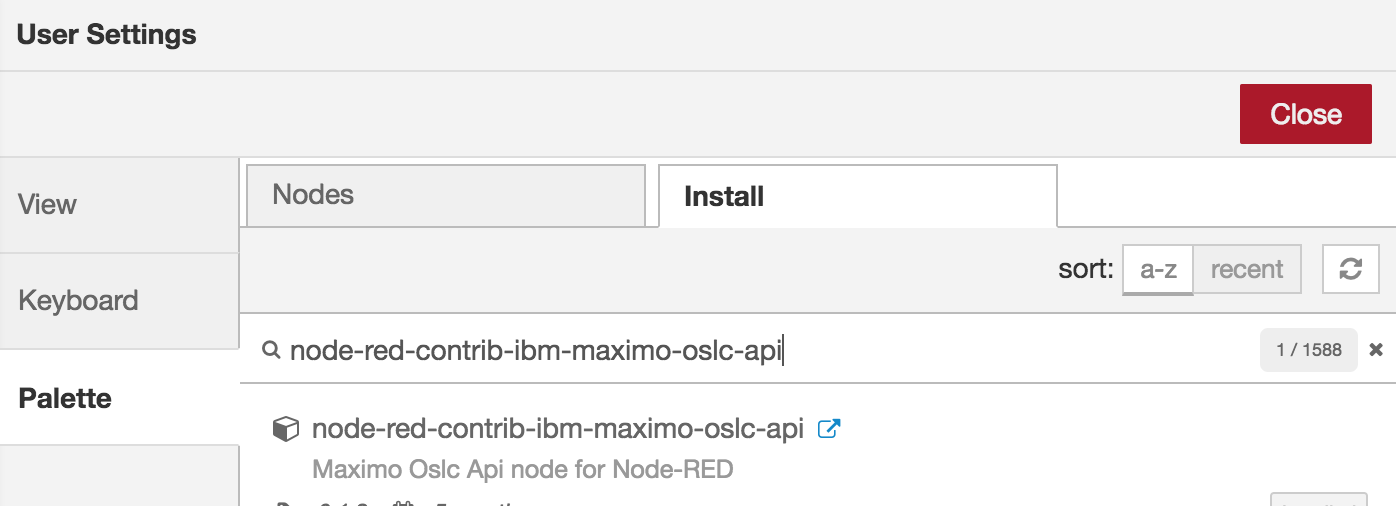Click the node-red-contrib-ibm-maximo-oslc-api result title
This screenshot has height=506, width=1396.
point(558,429)
